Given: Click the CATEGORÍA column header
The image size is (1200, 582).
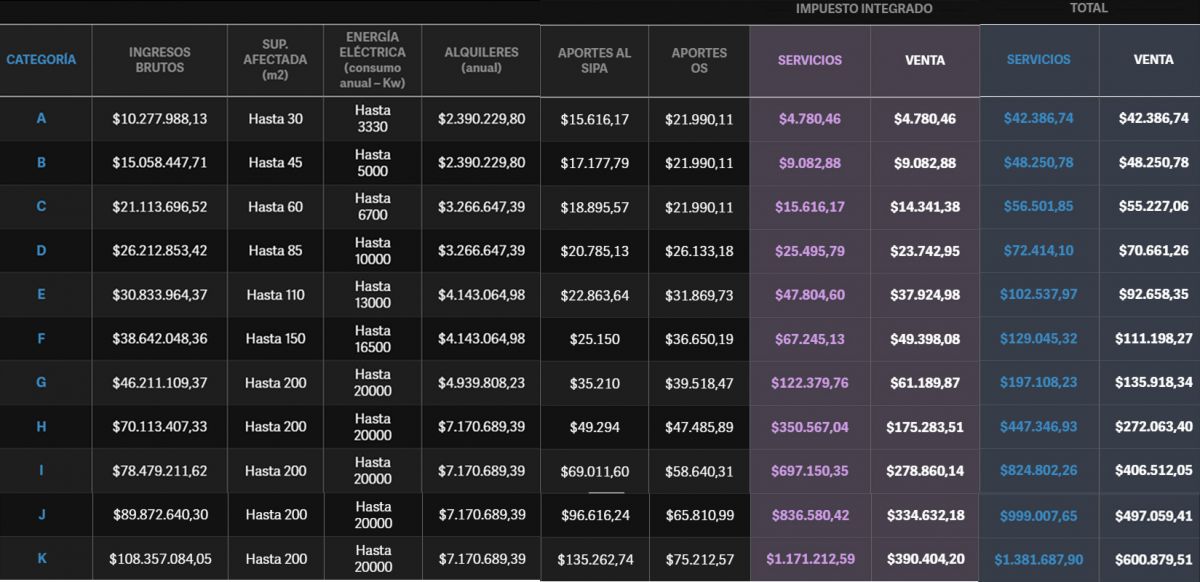Looking at the screenshot, I should [x=41, y=60].
